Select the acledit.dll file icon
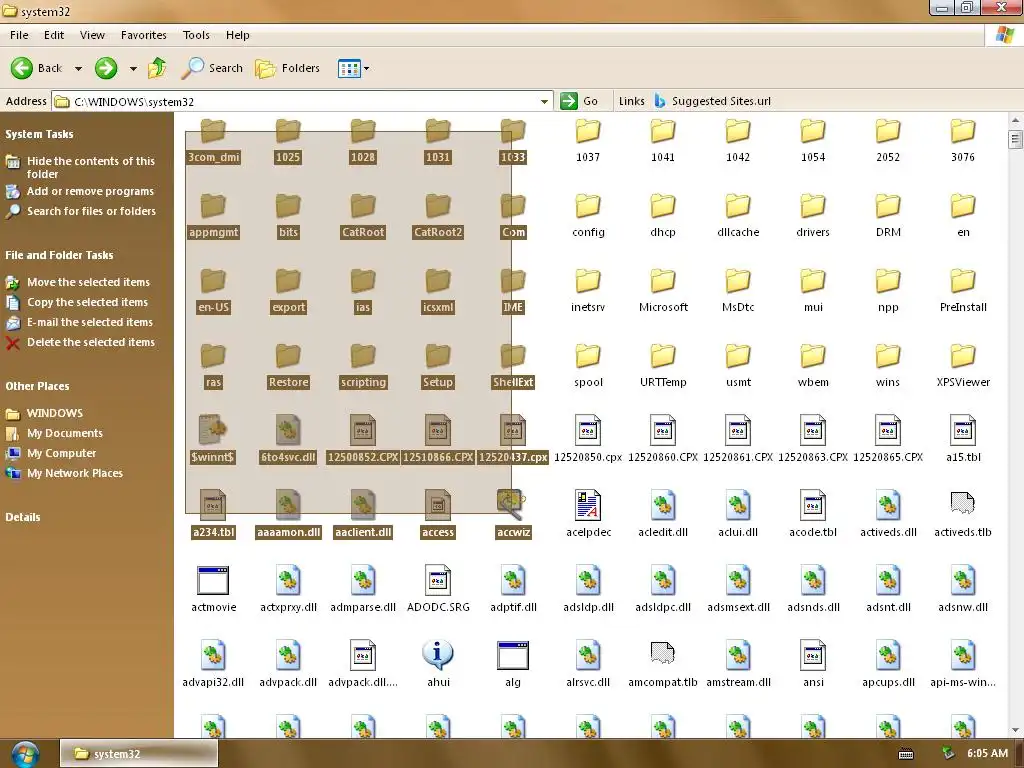1024x768 pixels. point(663,505)
